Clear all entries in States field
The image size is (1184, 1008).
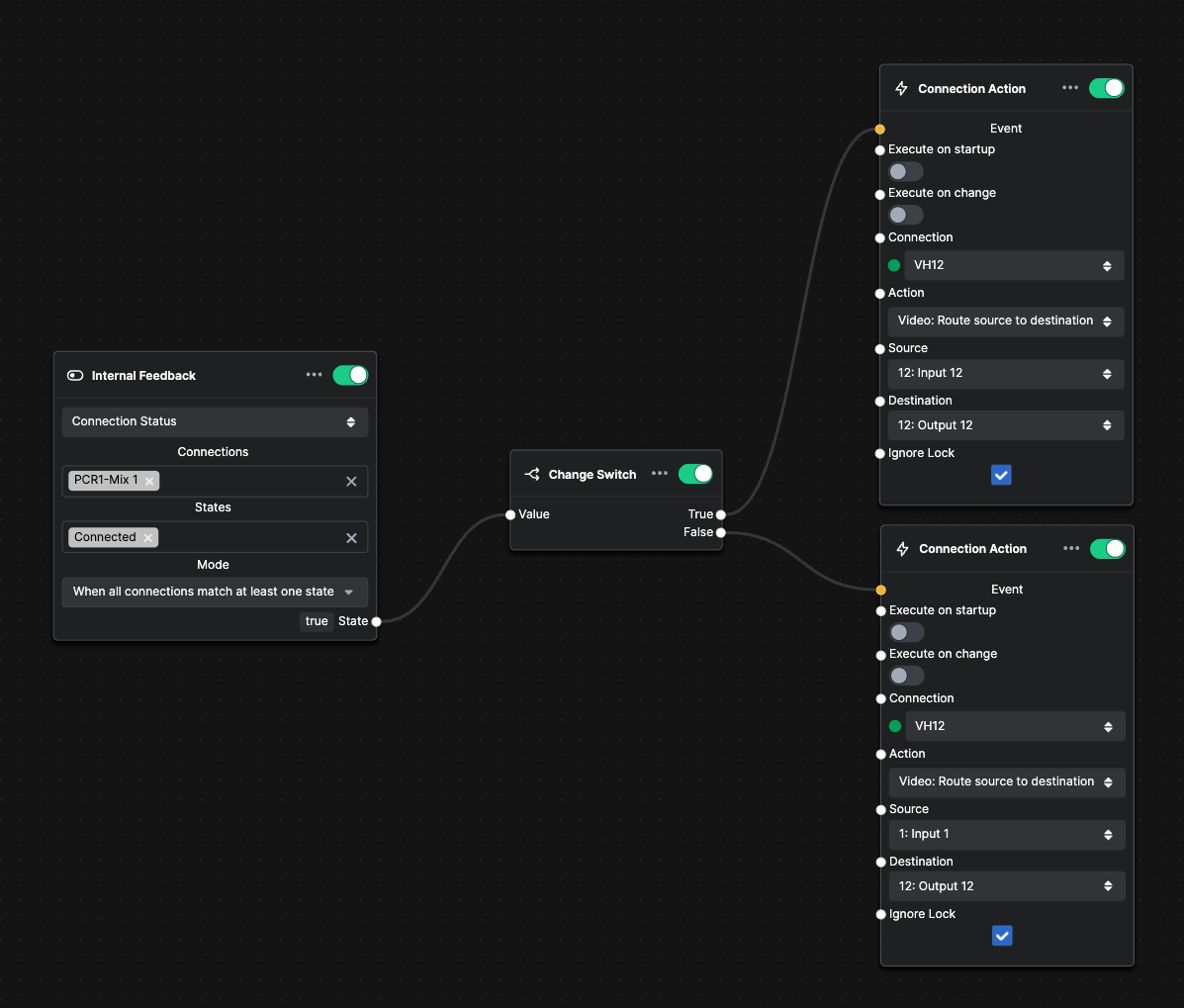(351, 537)
